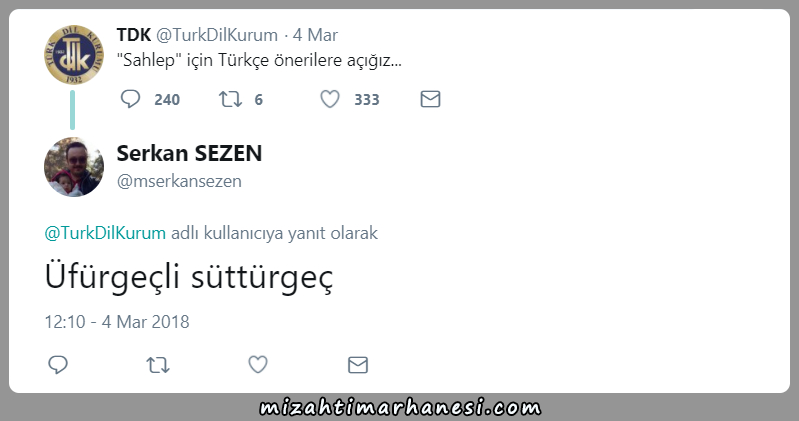Click the 4 Mar date on TDK tweet

(315, 35)
